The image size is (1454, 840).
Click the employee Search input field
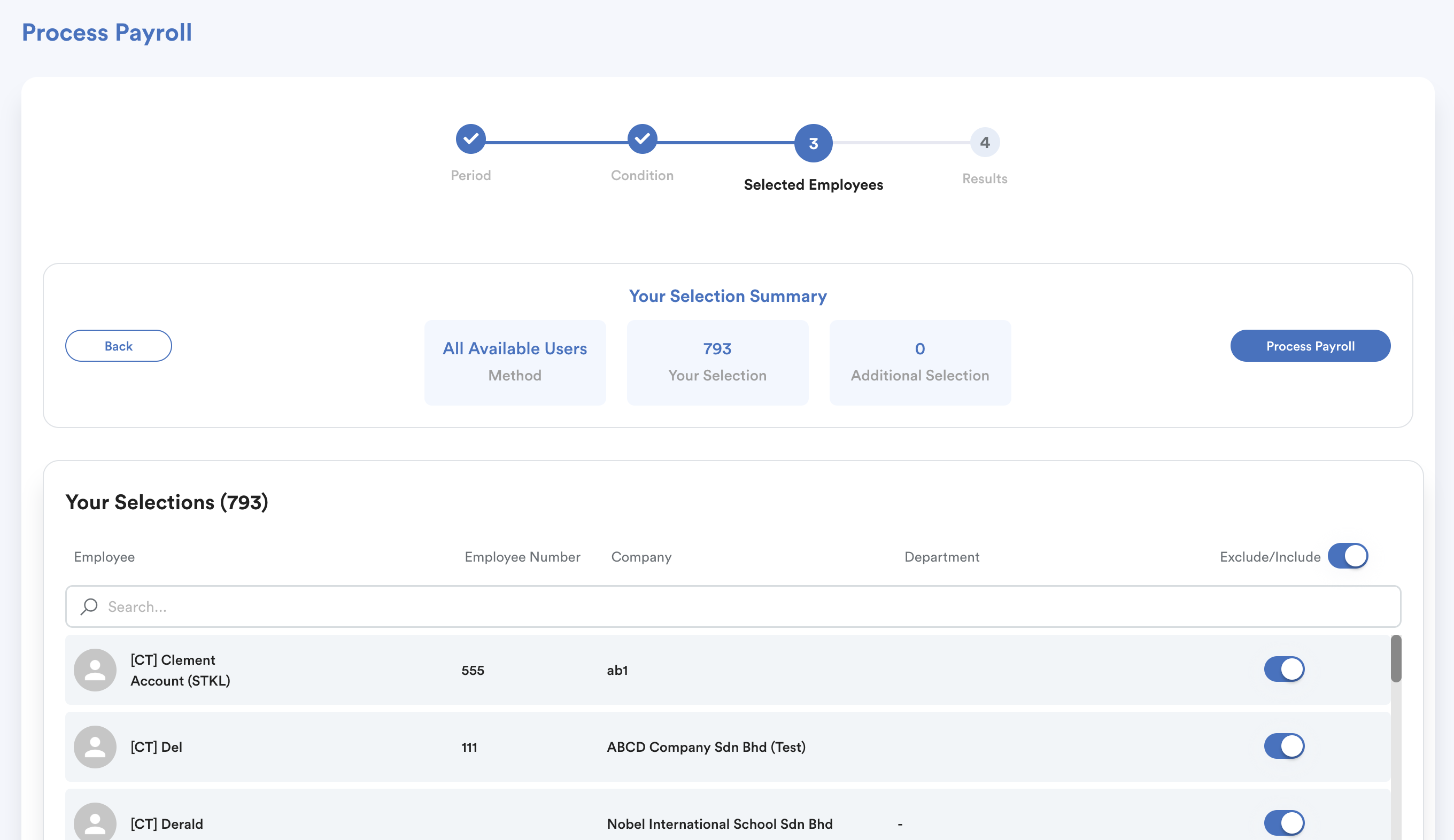733,606
